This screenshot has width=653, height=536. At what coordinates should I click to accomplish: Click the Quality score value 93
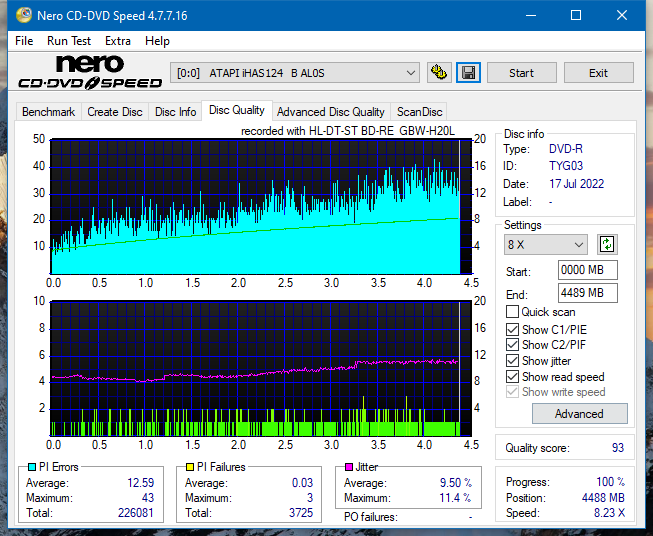[x=618, y=448]
